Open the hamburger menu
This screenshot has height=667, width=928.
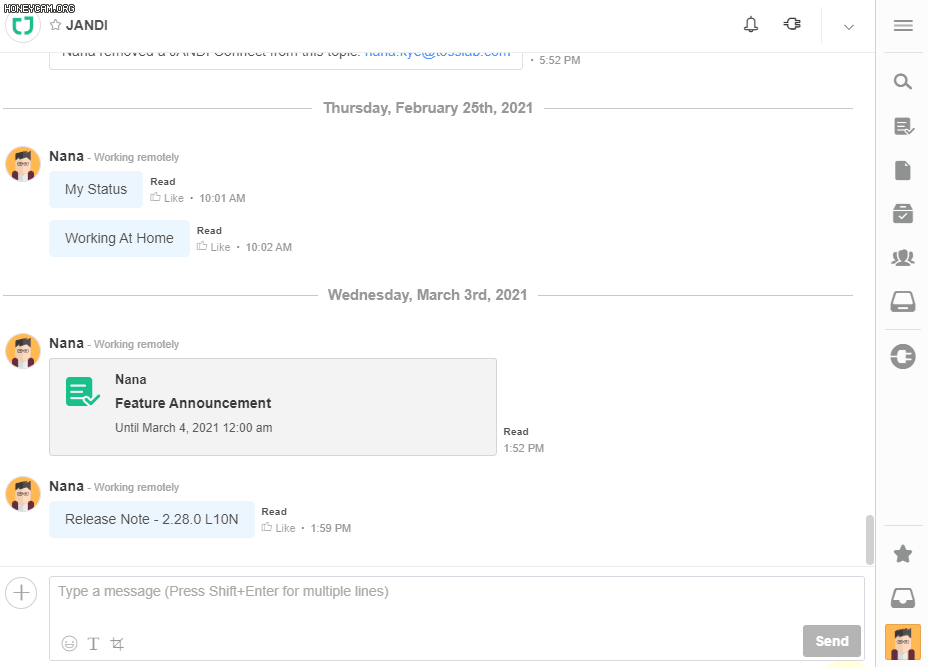click(x=903, y=25)
